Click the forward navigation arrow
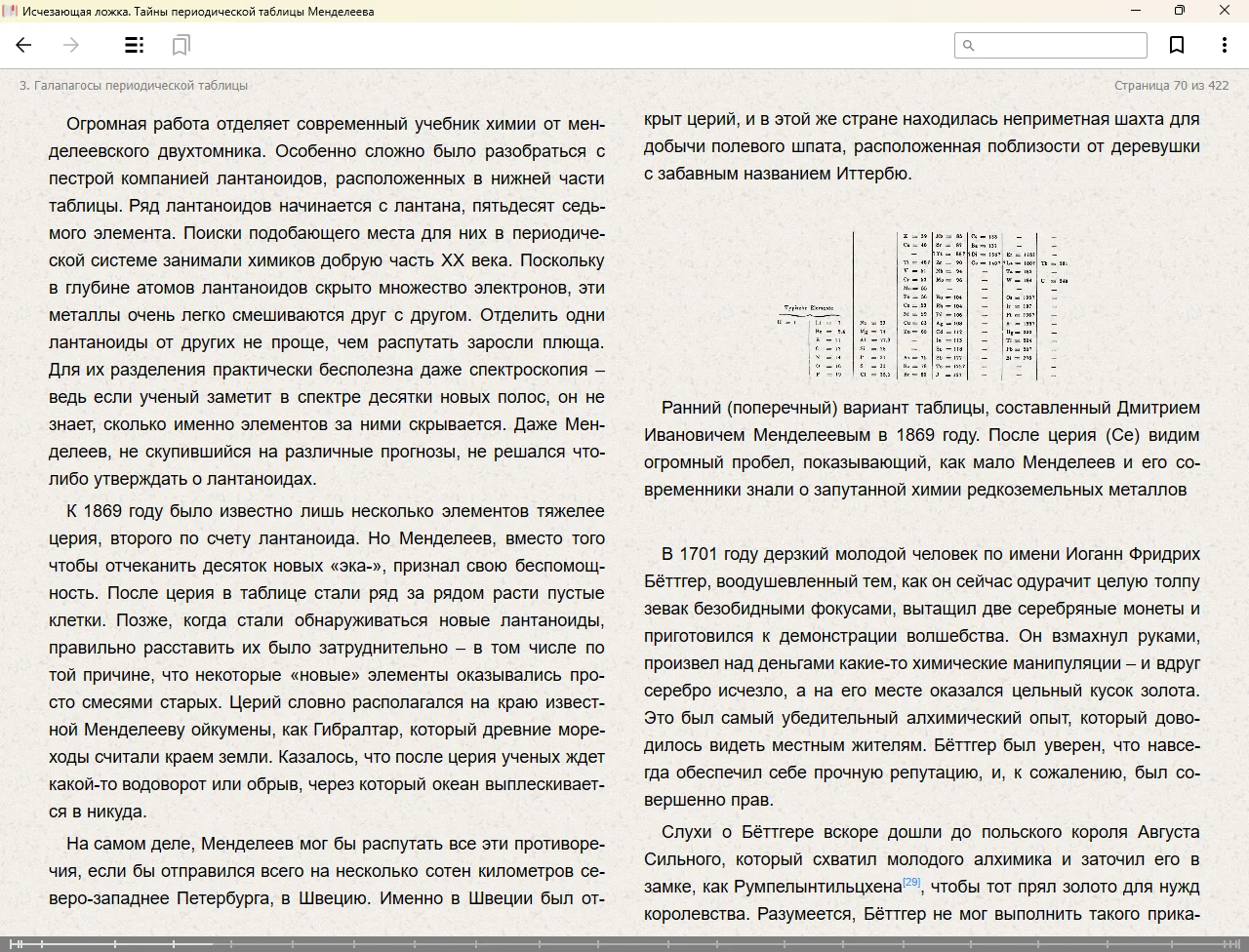Image resolution: width=1249 pixels, height=952 pixels. pos(71,45)
